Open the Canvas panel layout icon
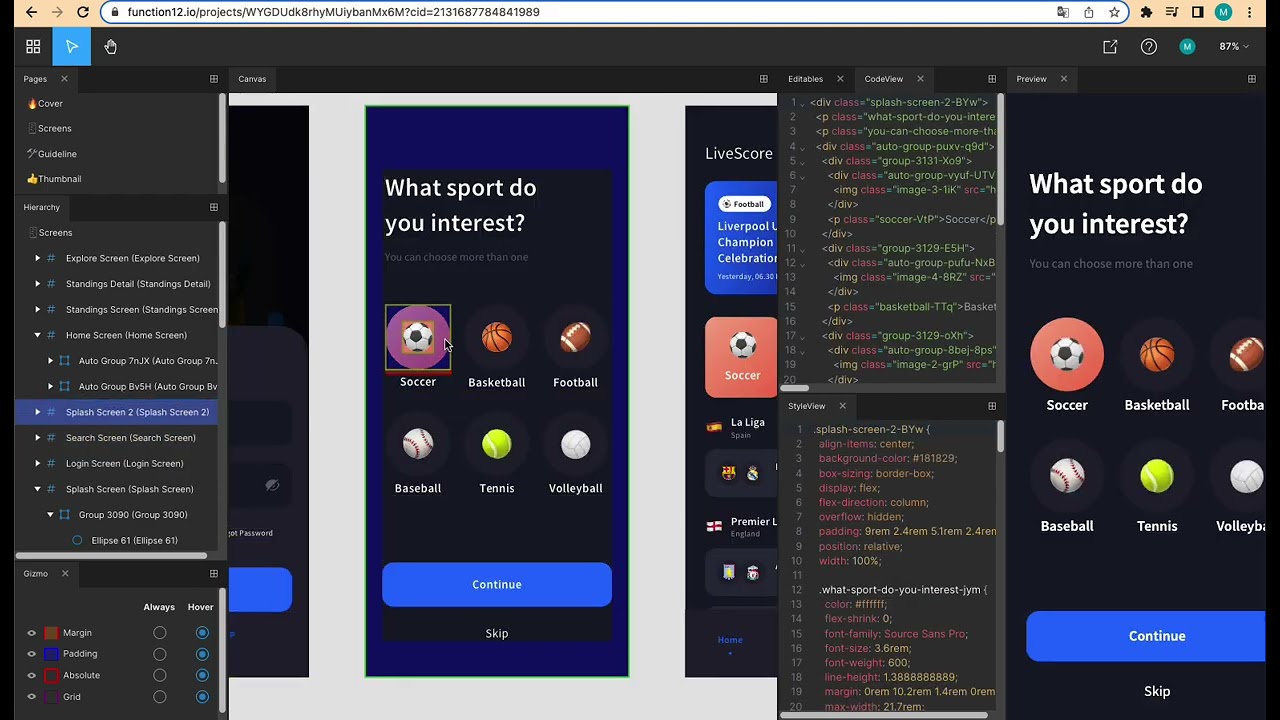1280x720 pixels. tap(763, 79)
